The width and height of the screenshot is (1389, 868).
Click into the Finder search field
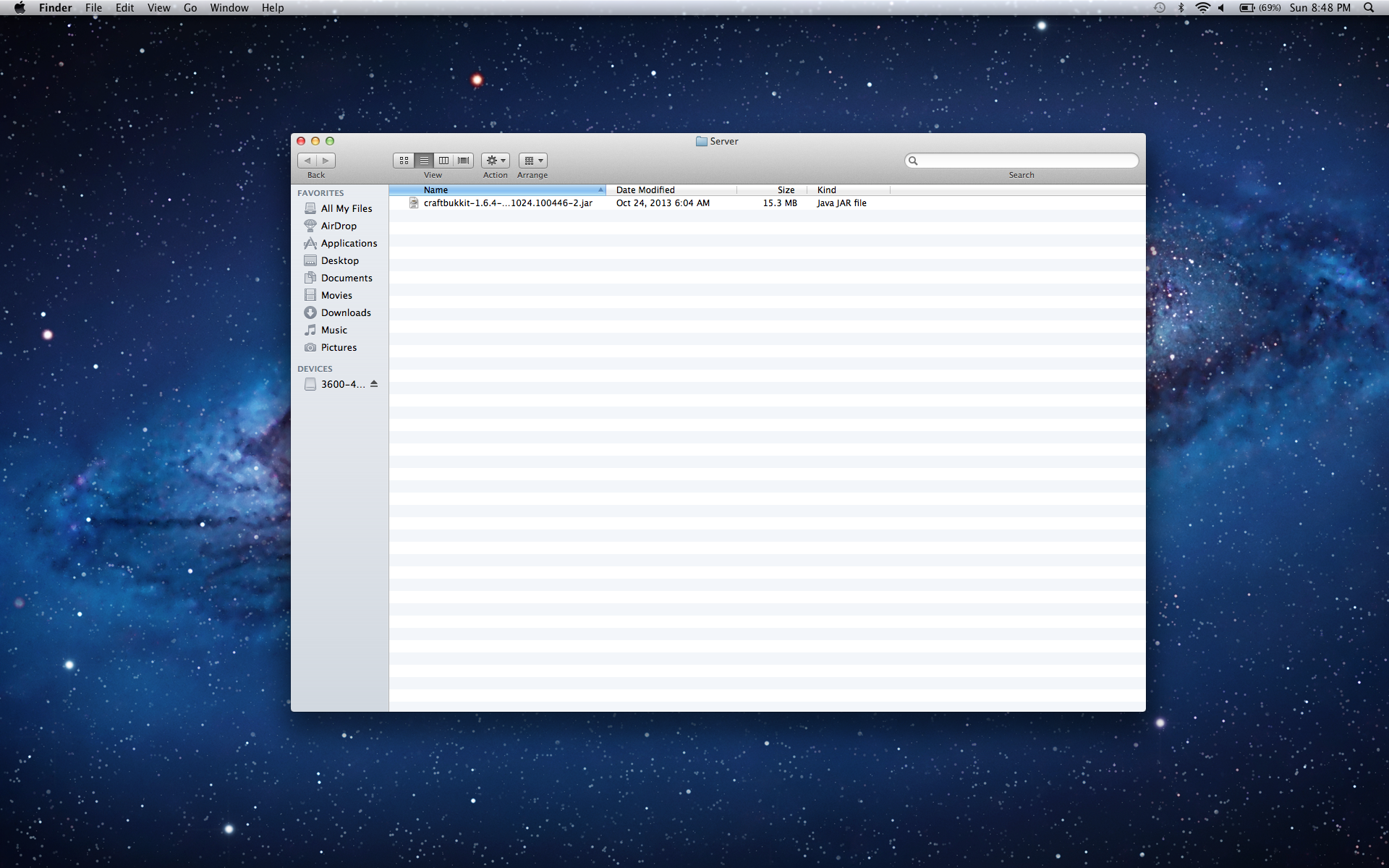(x=1021, y=161)
